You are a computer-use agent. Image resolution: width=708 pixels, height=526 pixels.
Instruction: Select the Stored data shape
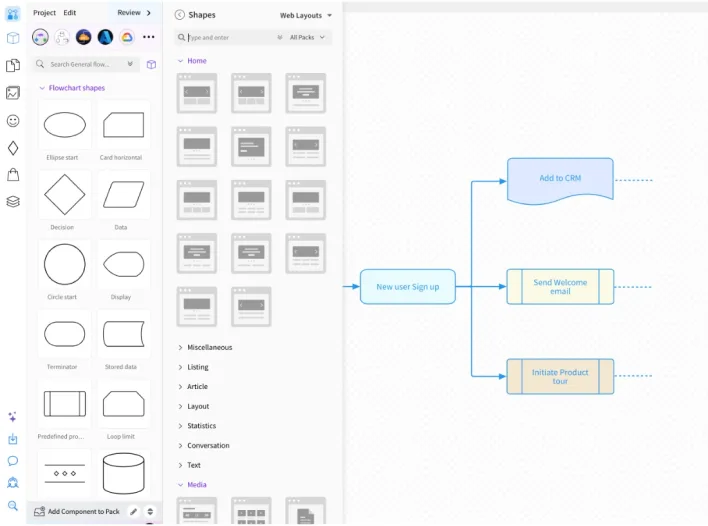[123, 334]
